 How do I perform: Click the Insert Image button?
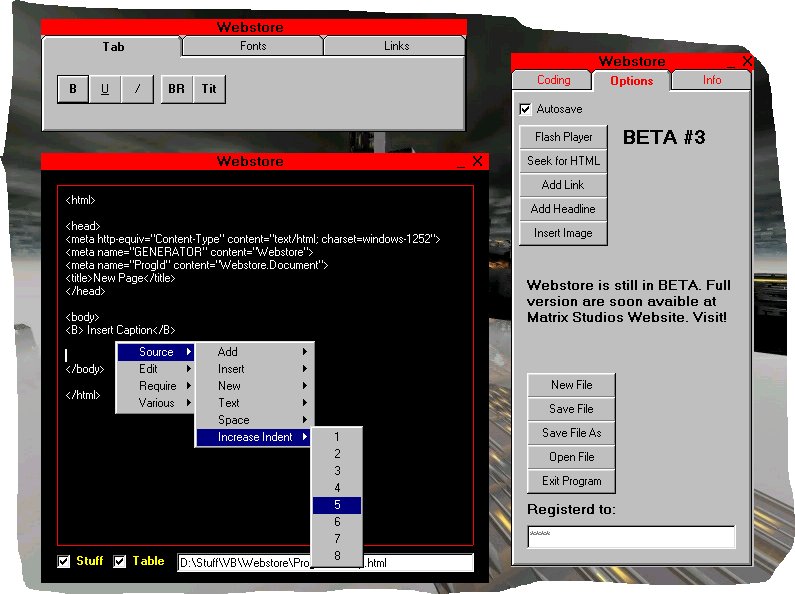click(x=562, y=233)
